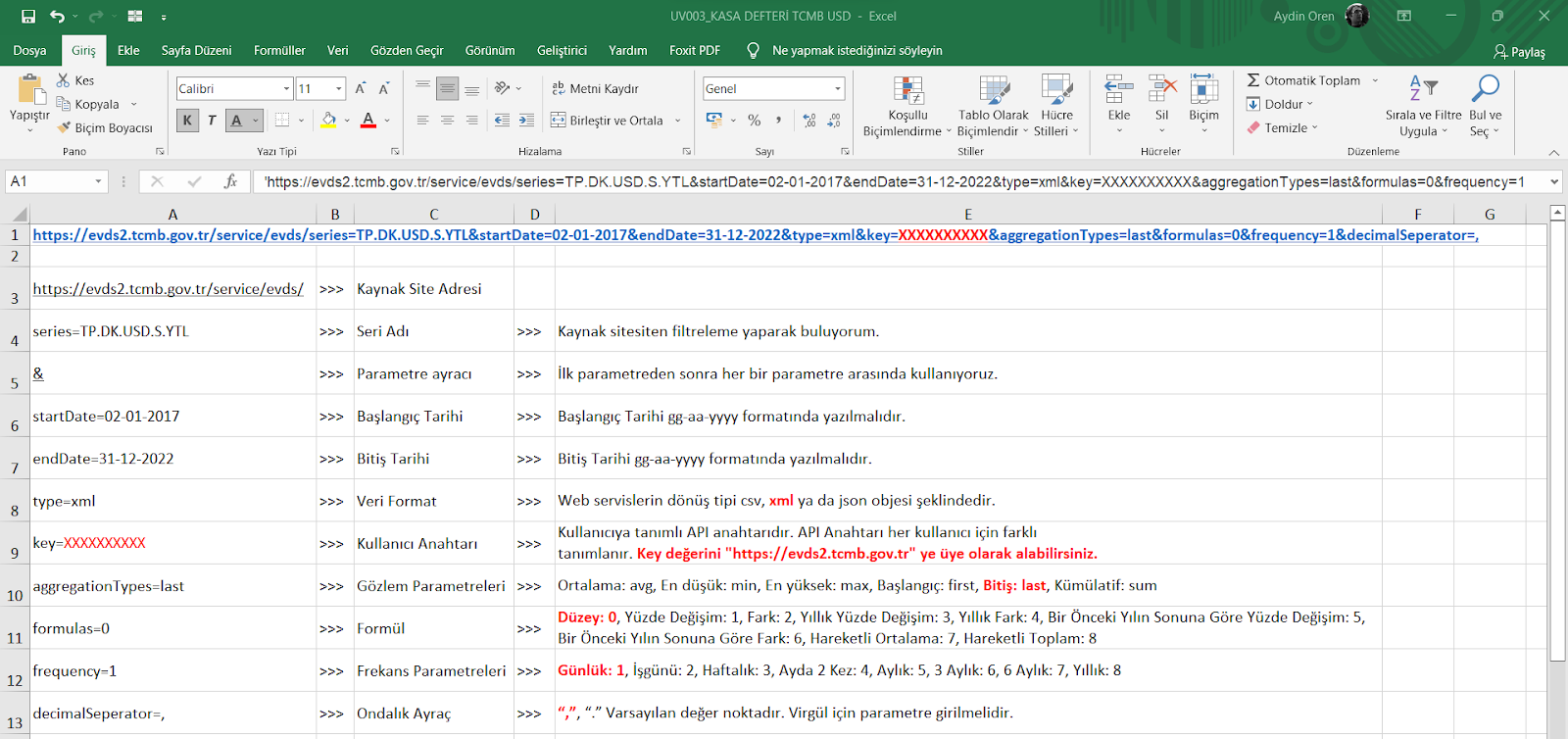Switch to the Veri tab
1568x739 pixels.
pyautogui.click(x=337, y=50)
